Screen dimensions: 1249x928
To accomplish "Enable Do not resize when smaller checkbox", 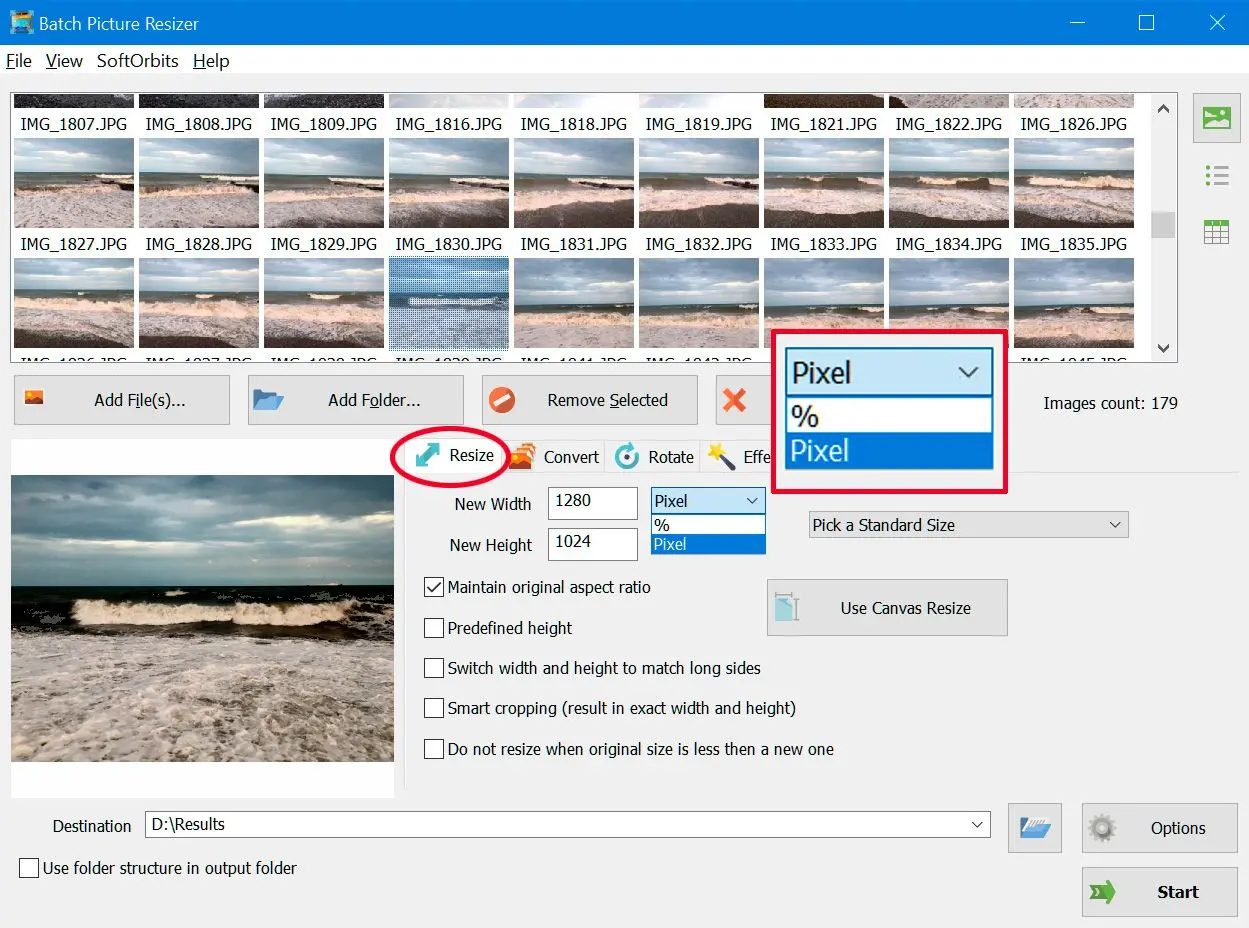I will point(434,749).
